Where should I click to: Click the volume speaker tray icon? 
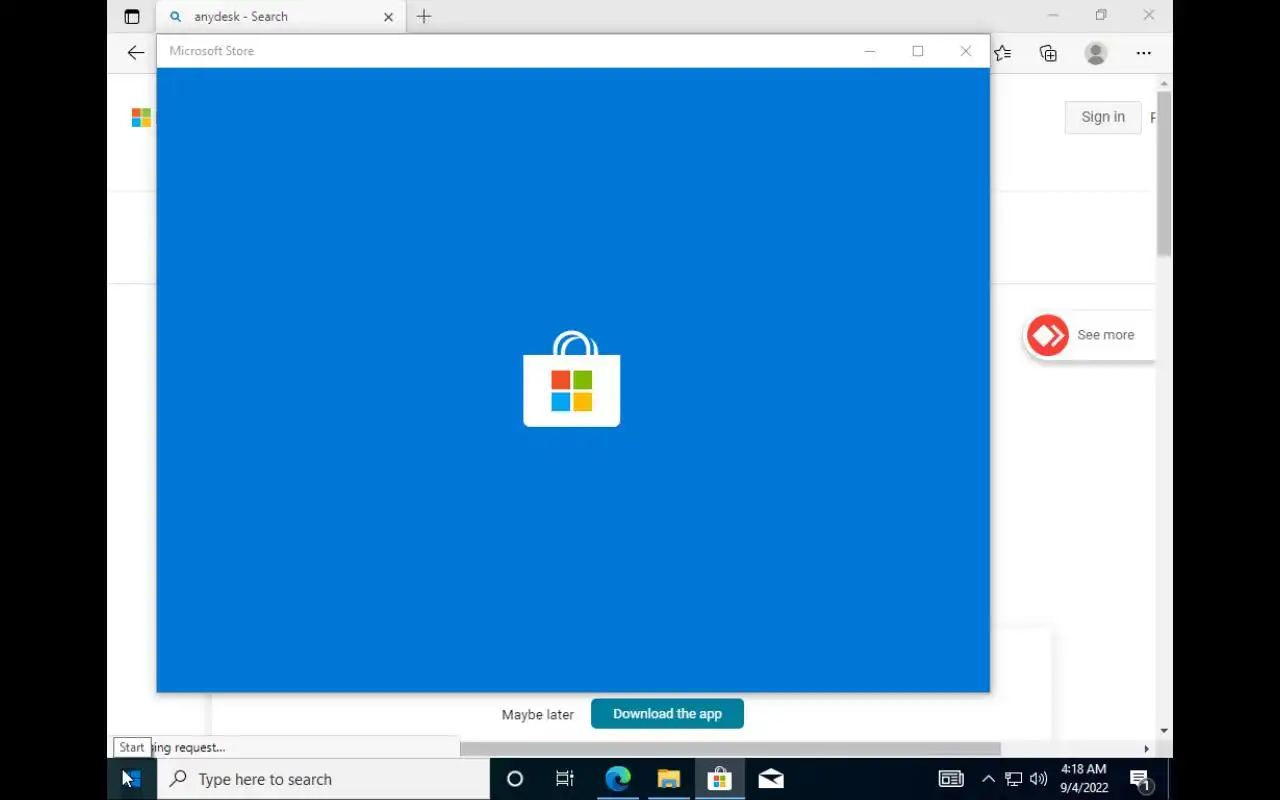click(x=1039, y=779)
